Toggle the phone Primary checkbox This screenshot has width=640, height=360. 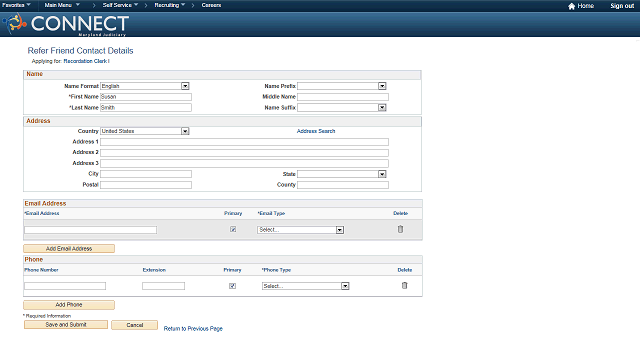tap(232, 286)
